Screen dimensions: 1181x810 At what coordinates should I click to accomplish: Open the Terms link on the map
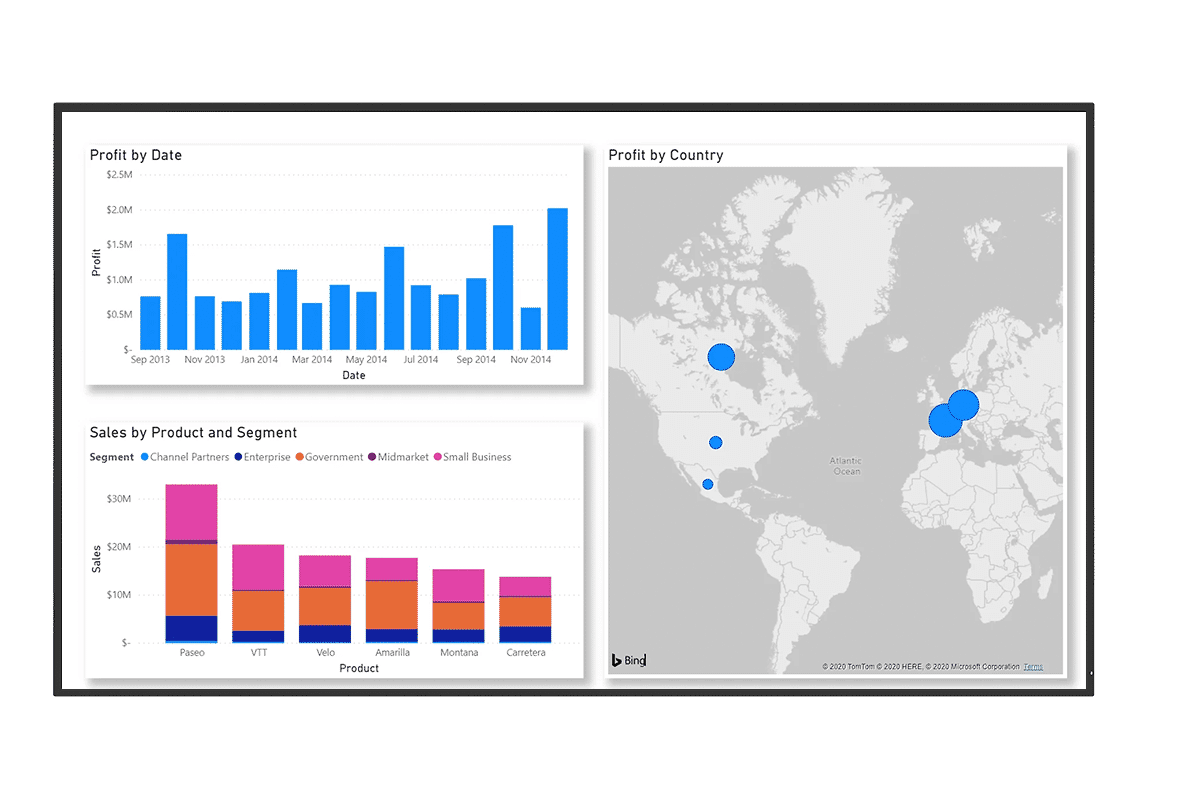[1032, 666]
